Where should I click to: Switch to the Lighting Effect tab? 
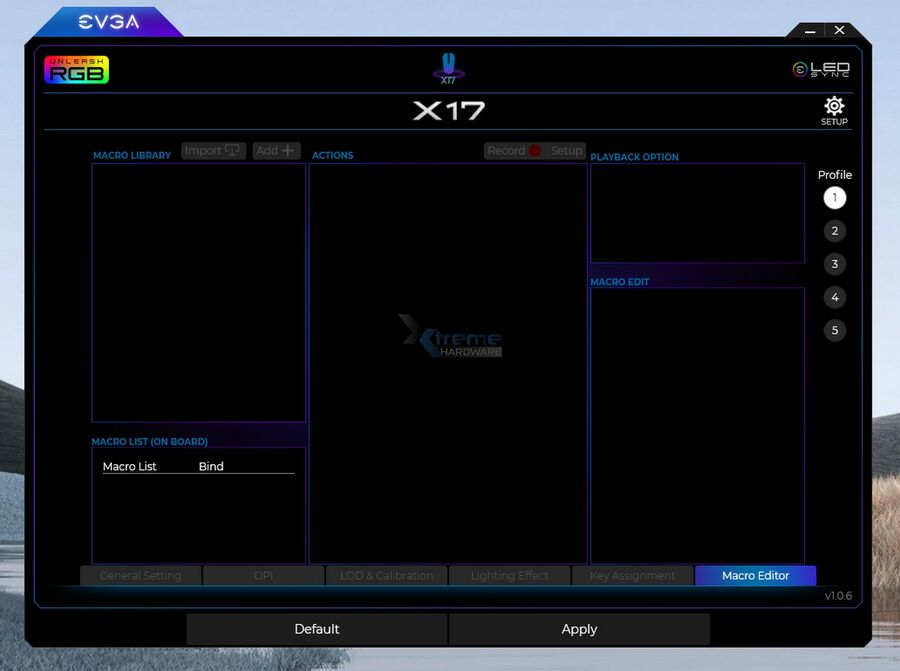tap(510, 575)
